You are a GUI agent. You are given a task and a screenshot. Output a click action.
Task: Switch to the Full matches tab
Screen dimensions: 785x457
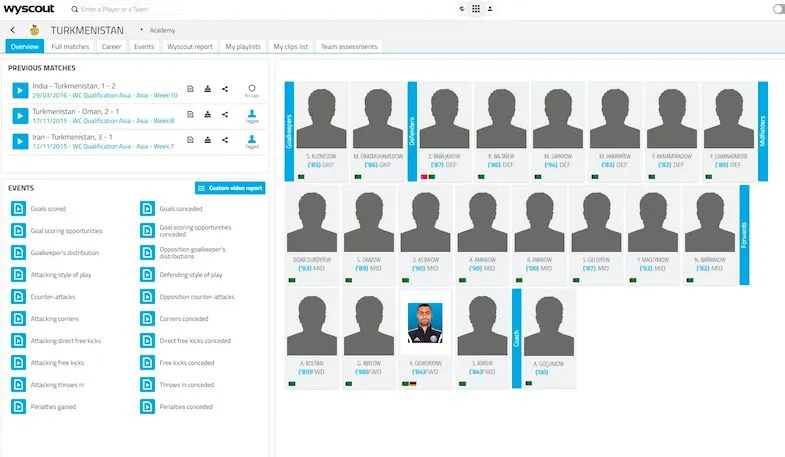[70, 47]
